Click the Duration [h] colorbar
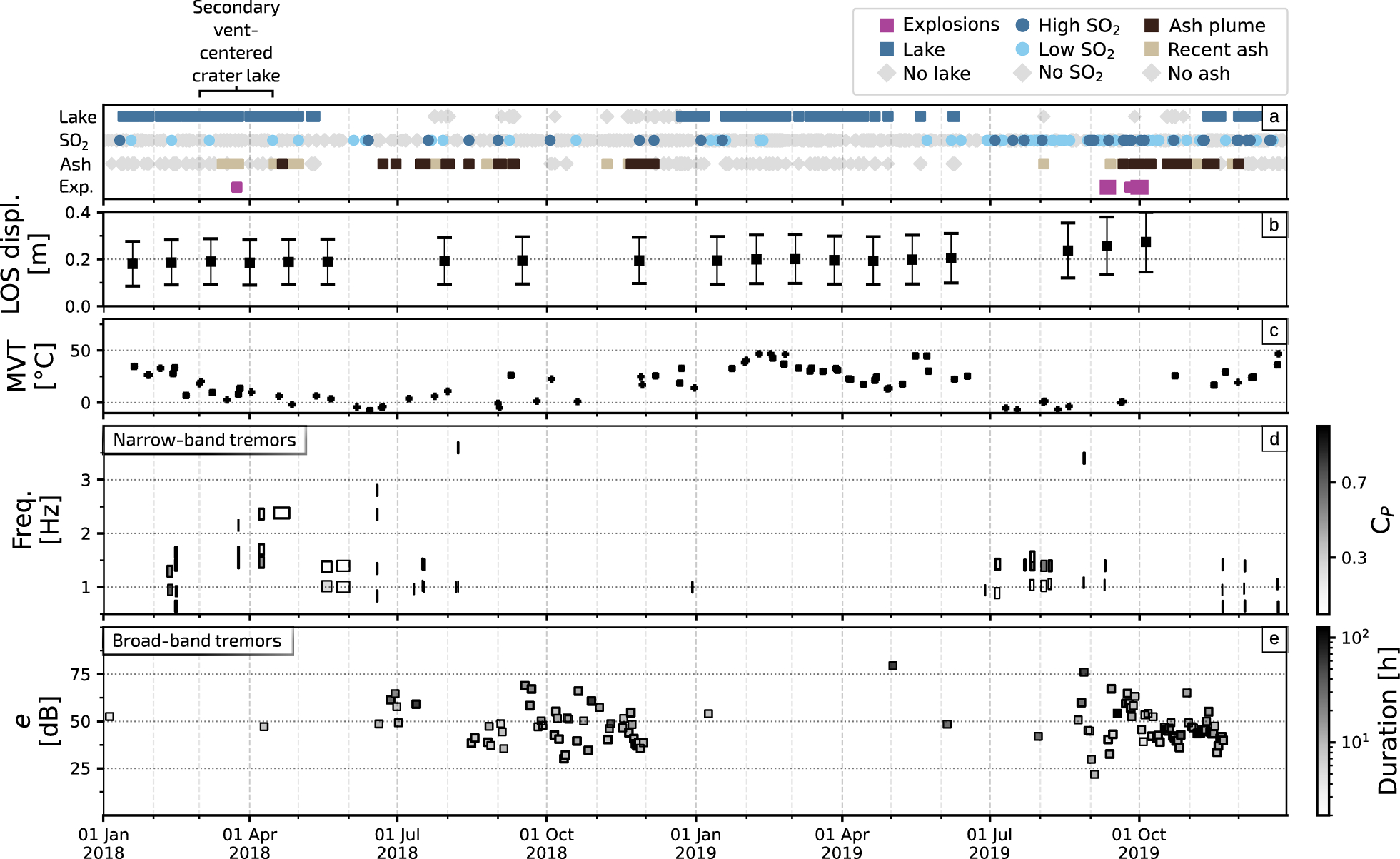The height and width of the screenshot is (859, 1400). tap(1323, 721)
